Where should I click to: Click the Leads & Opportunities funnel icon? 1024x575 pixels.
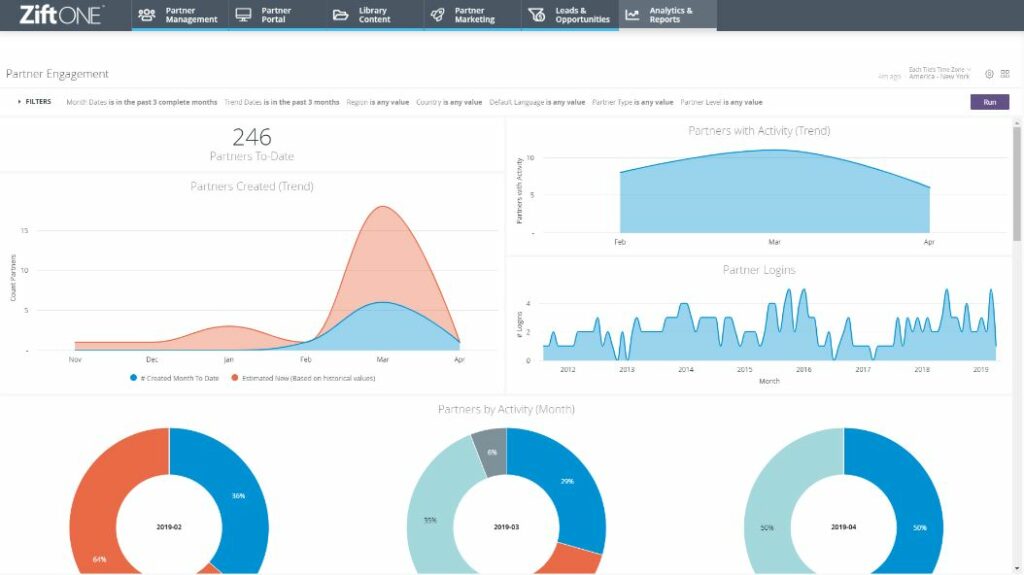point(536,14)
